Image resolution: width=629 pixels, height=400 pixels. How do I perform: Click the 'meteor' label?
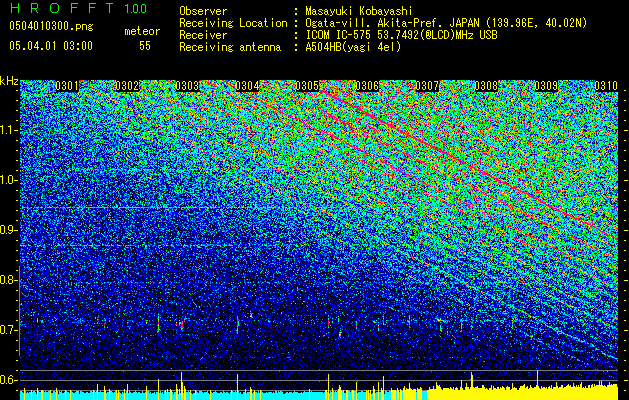[142, 31]
